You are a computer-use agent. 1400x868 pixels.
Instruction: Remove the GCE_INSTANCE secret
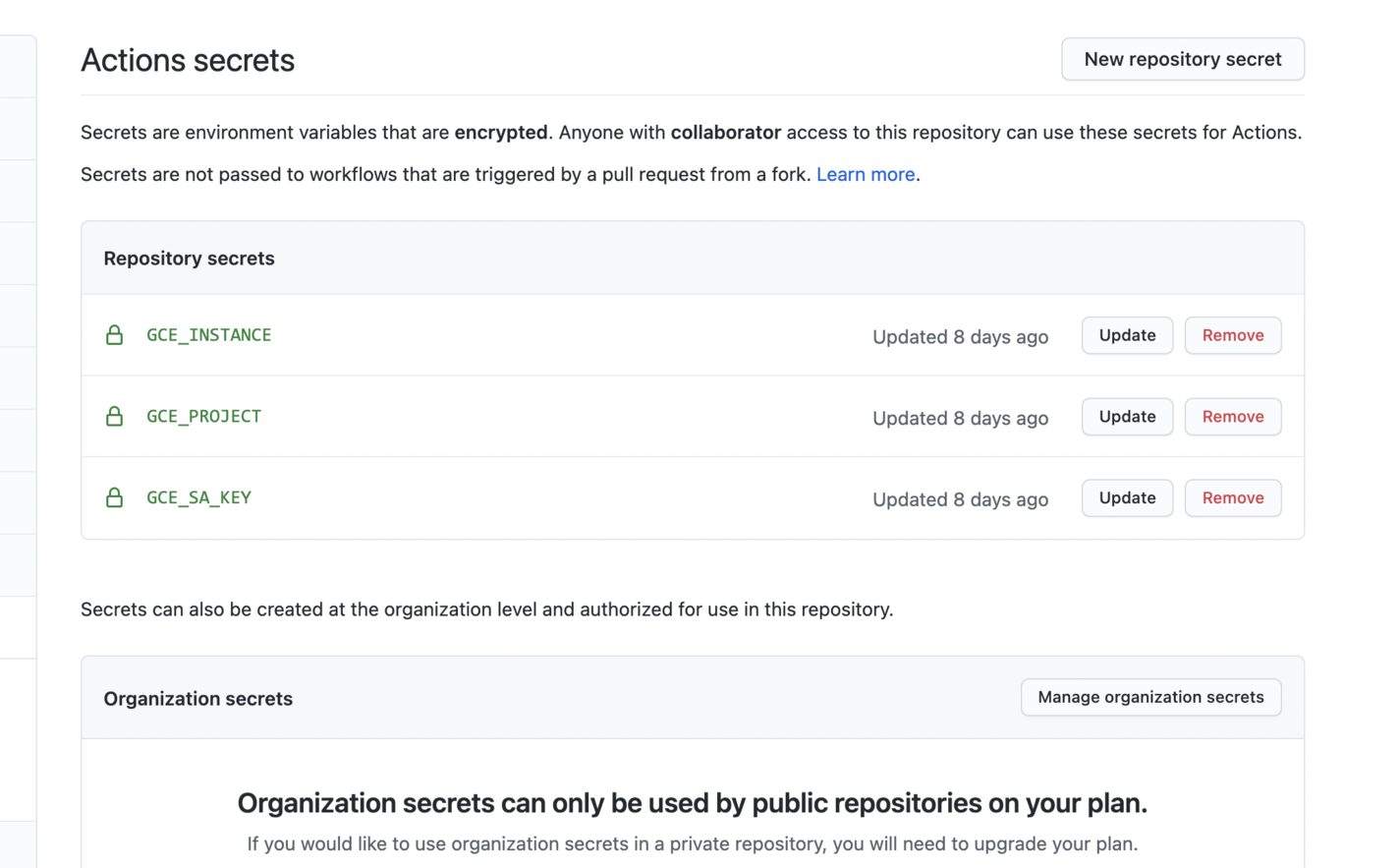(x=1232, y=335)
